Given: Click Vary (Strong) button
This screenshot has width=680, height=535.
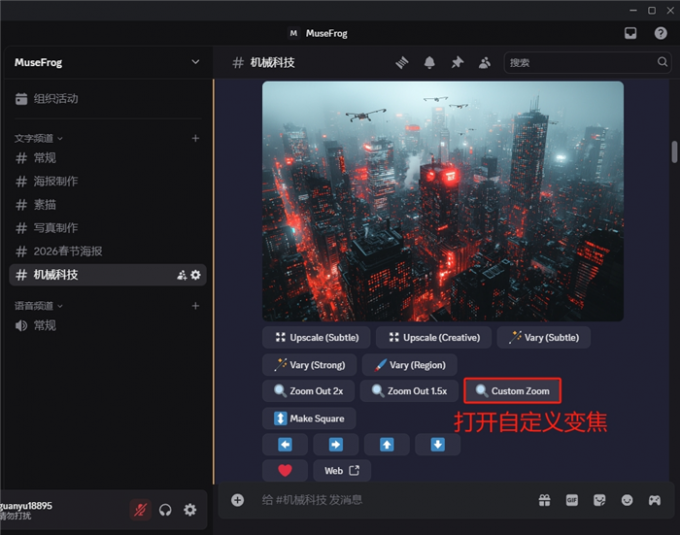Looking at the screenshot, I should tap(309, 365).
